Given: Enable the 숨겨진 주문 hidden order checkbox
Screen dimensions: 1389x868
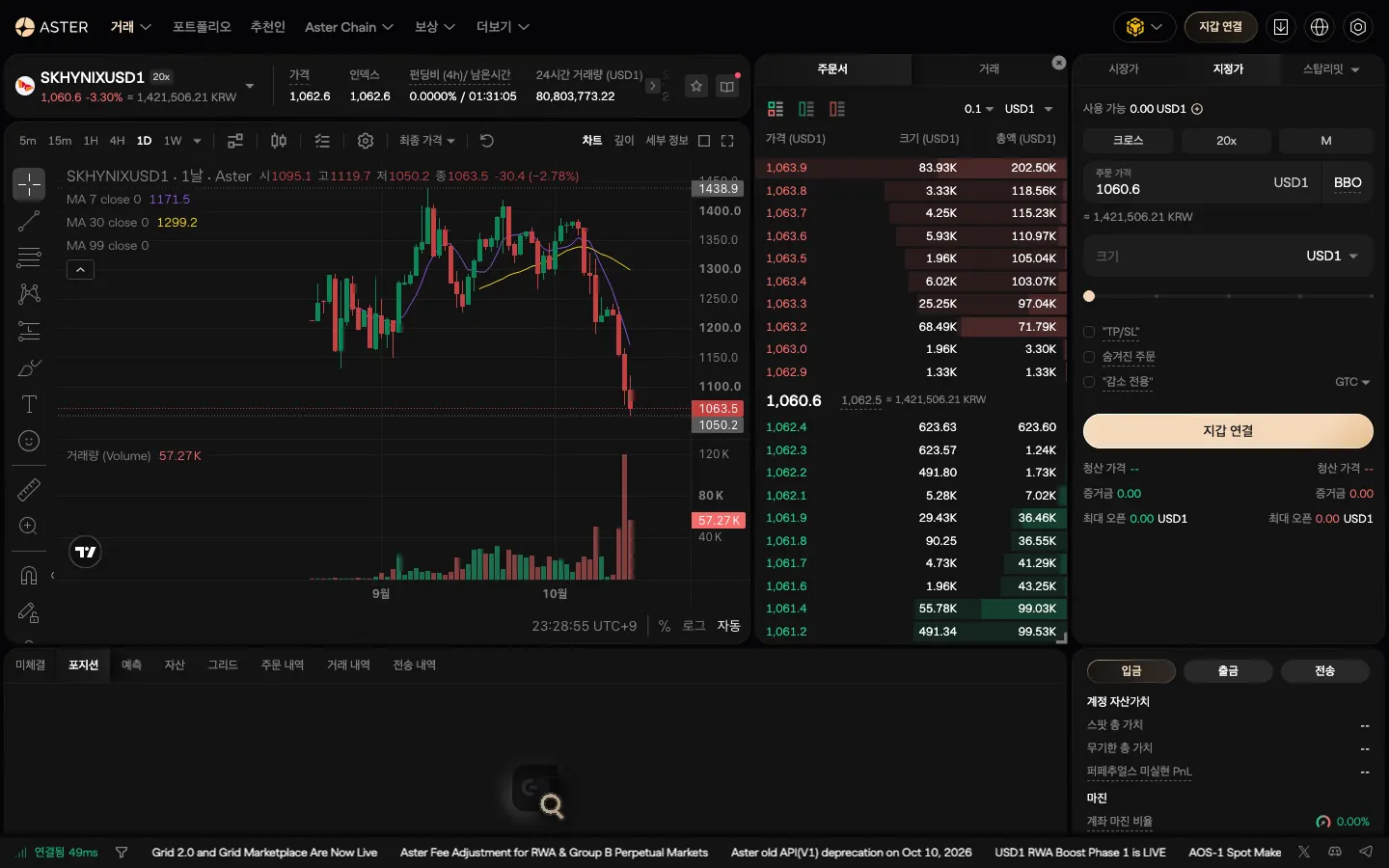Looking at the screenshot, I should click(x=1089, y=357).
